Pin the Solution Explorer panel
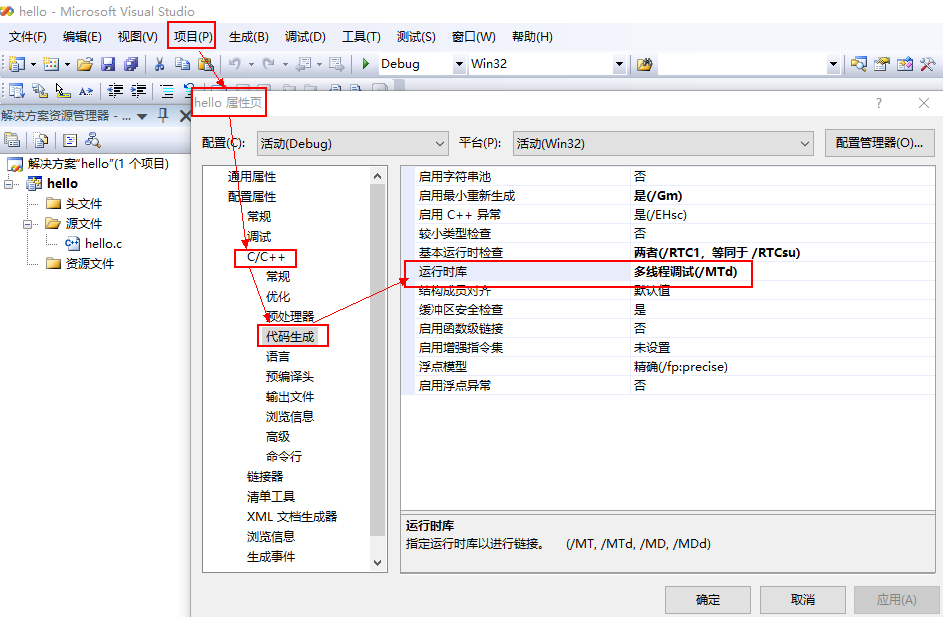 [x=162, y=115]
